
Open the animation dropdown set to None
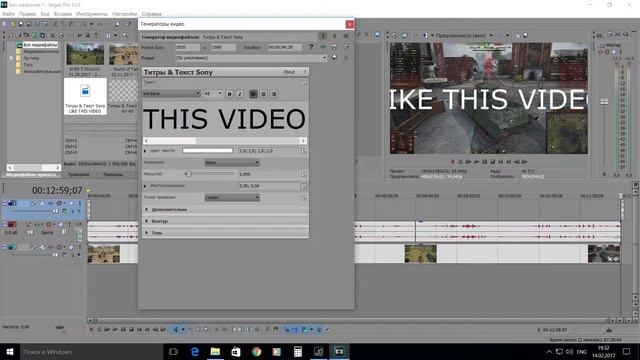pos(232,162)
